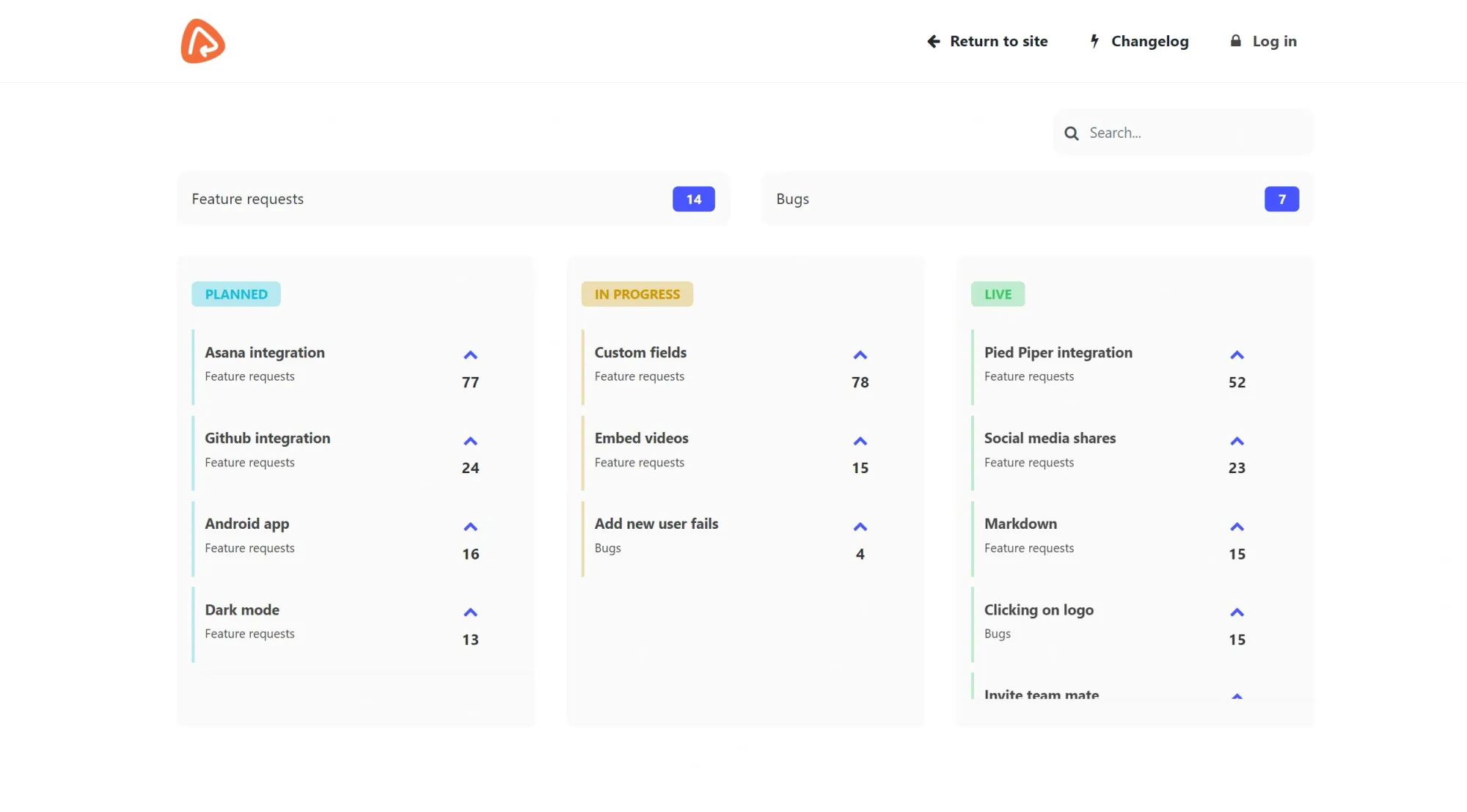The width and height of the screenshot is (1467, 812).
Task: Open the Markdown feature post
Action: point(1020,524)
